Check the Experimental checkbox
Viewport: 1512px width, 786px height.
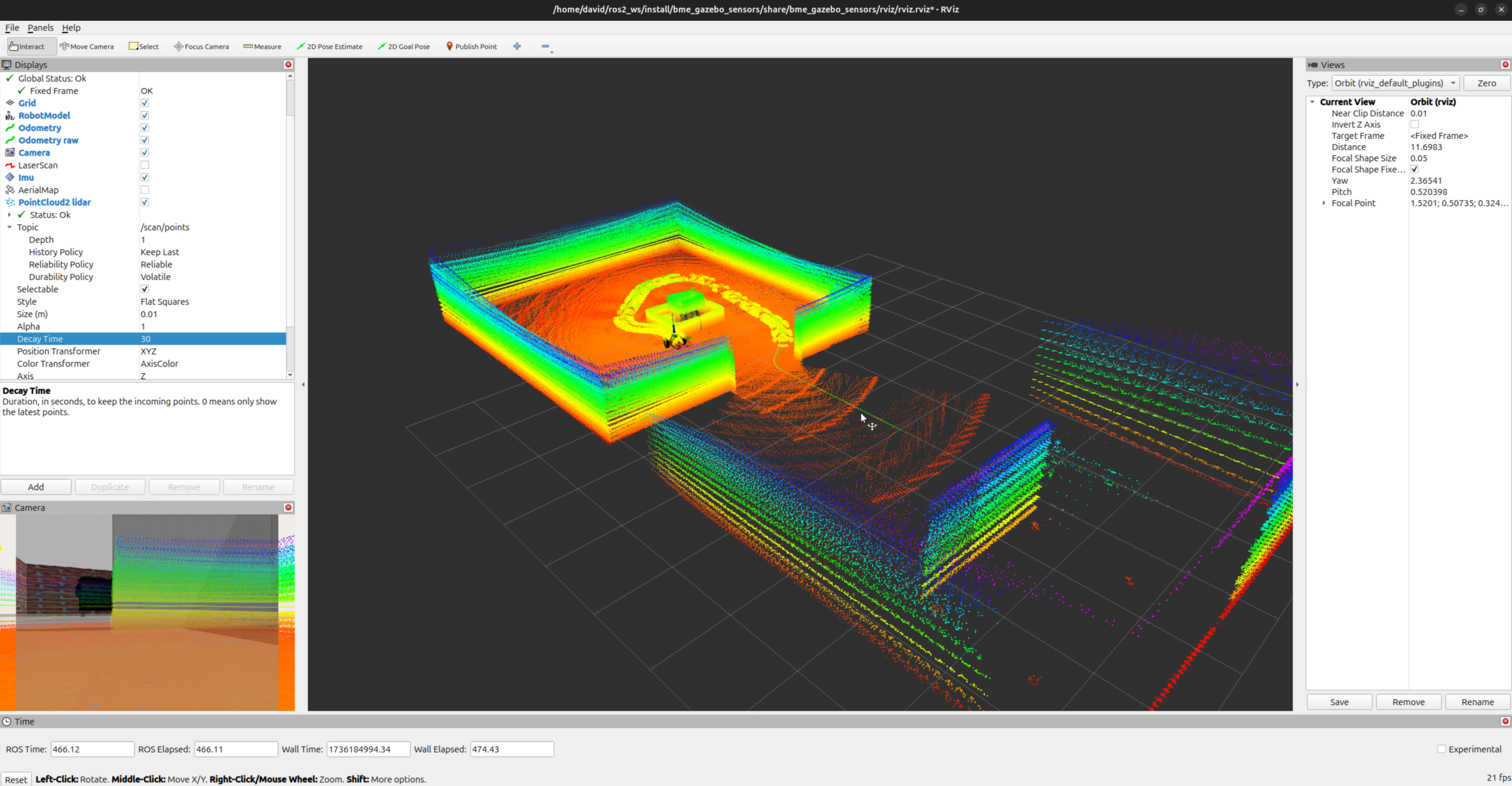(1442, 749)
